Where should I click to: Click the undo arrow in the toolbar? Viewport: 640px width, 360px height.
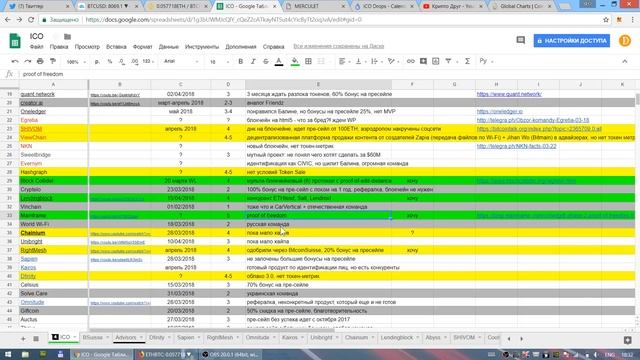[x=15, y=61]
